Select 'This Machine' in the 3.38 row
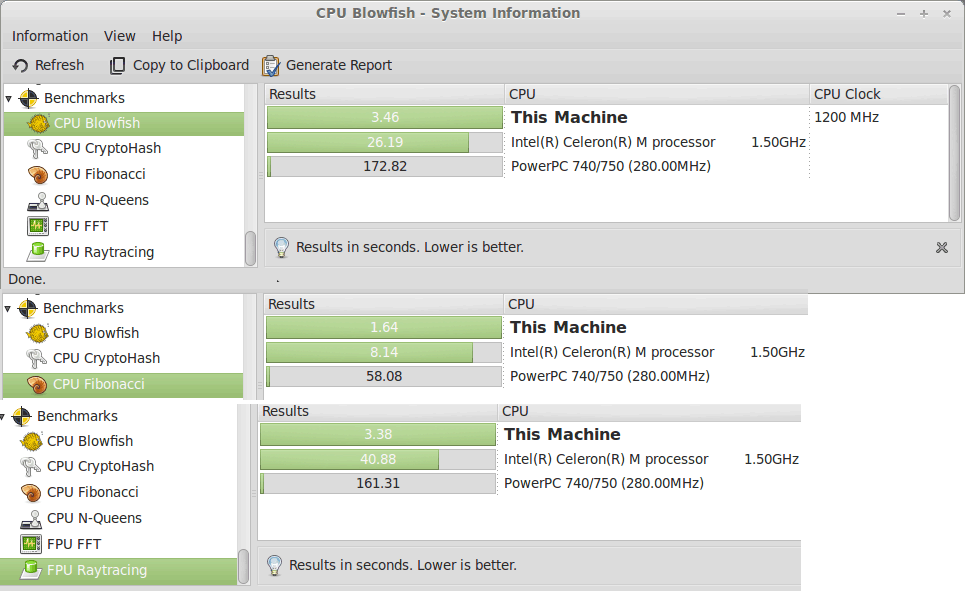This screenshot has height=591, width=965. pyautogui.click(x=562, y=435)
